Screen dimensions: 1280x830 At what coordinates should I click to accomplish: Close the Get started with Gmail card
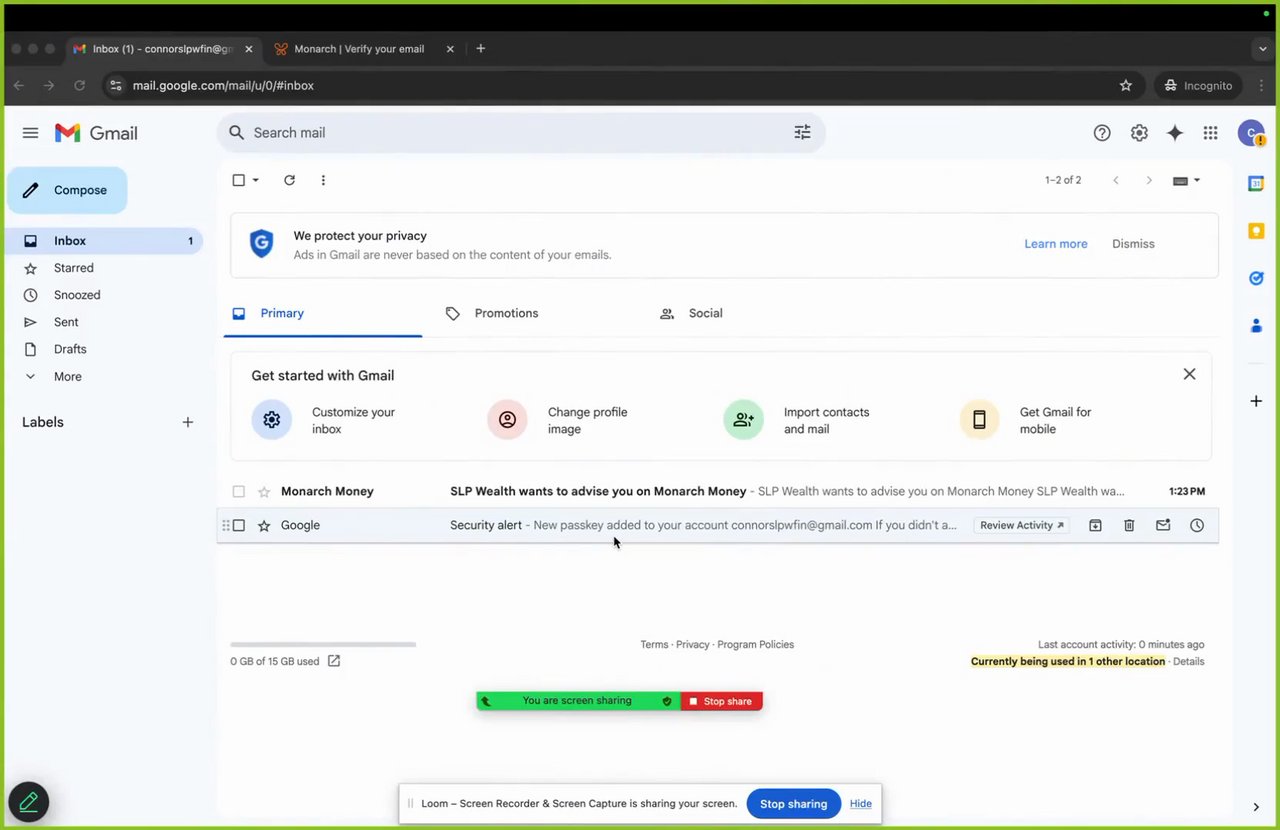pos(1189,374)
